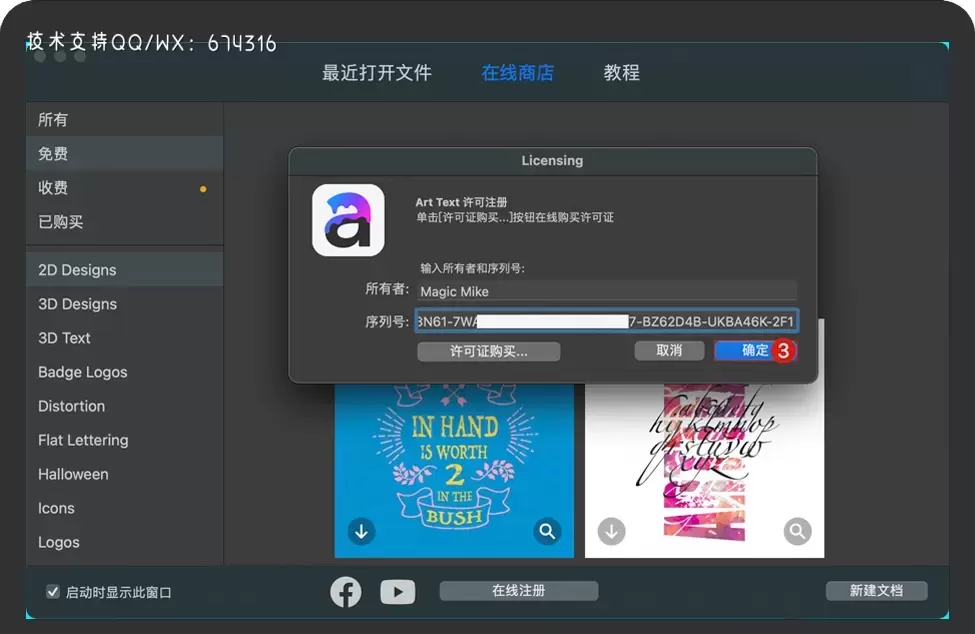
Task: Open the Facebook page icon
Action: (346, 591)
